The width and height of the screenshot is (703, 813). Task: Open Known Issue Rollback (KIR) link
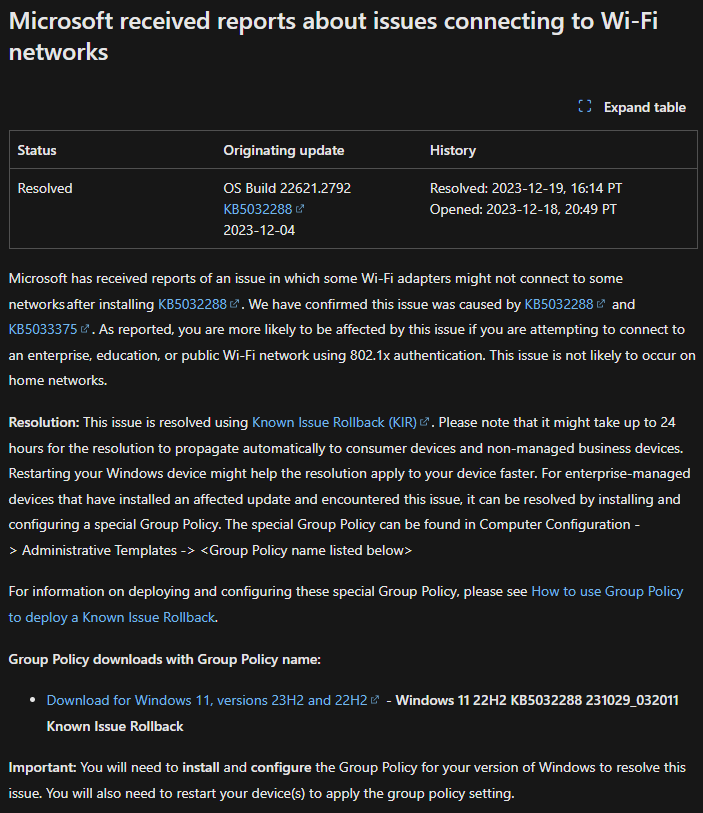pyautogui.click(x=334, y=422)
